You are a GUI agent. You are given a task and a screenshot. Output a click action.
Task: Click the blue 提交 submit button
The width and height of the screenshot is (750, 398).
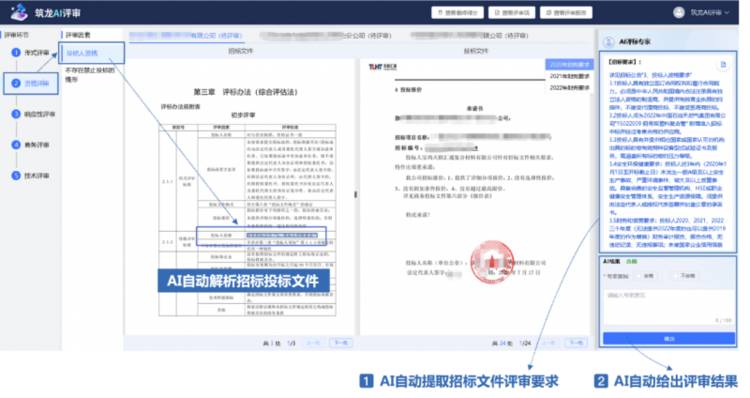[x=669, y=339]
